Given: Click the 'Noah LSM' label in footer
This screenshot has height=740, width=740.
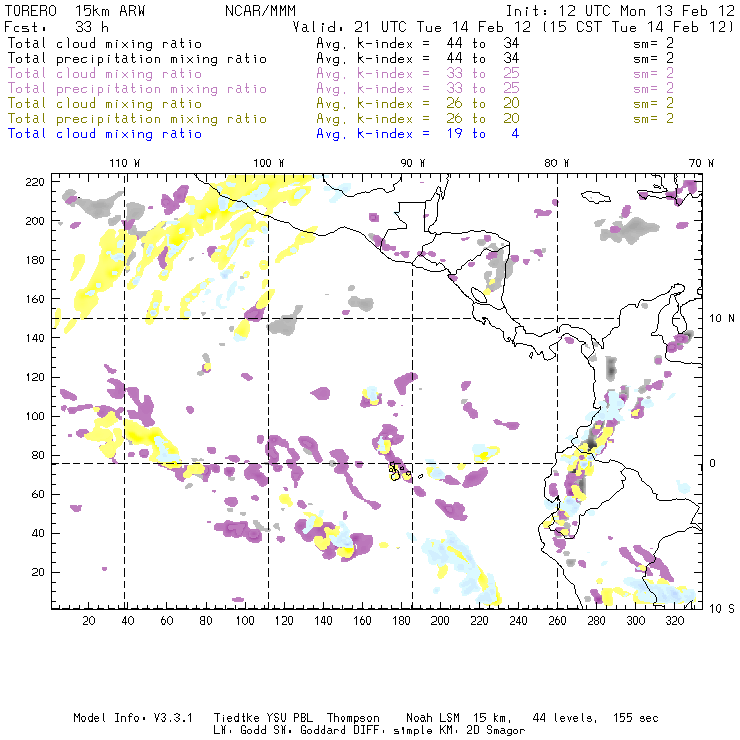Looking at the screenshot, I should (433, 718).
